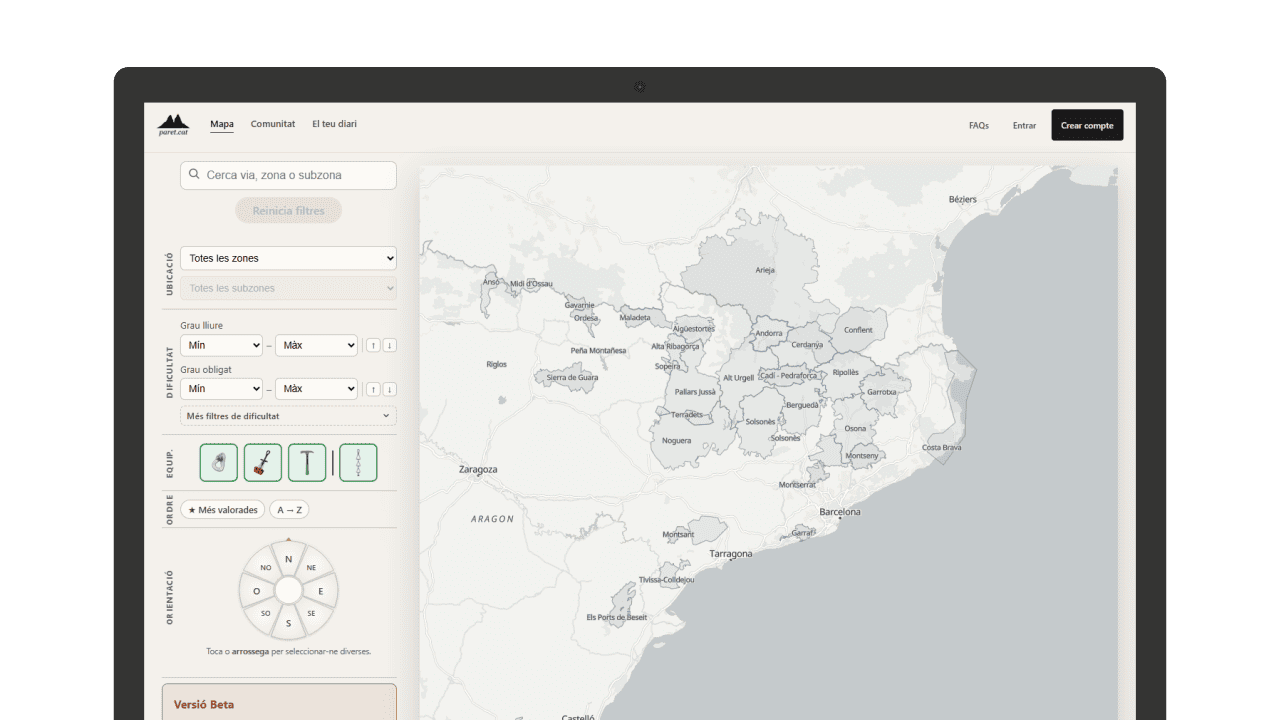Toggle the bolt hanger equipment filter

coord(219,463)
